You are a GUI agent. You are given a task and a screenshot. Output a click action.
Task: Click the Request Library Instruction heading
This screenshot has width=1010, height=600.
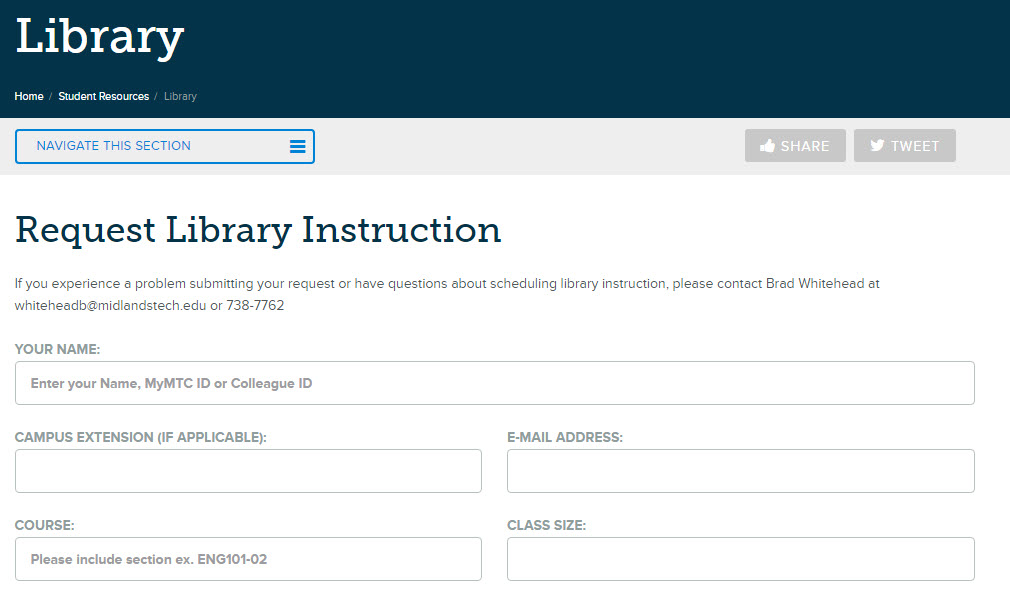point(258,230)
